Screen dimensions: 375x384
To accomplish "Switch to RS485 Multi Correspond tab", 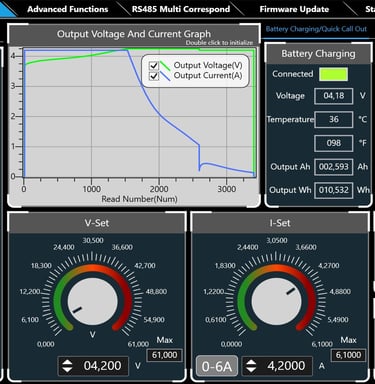I will pos(181,9).
